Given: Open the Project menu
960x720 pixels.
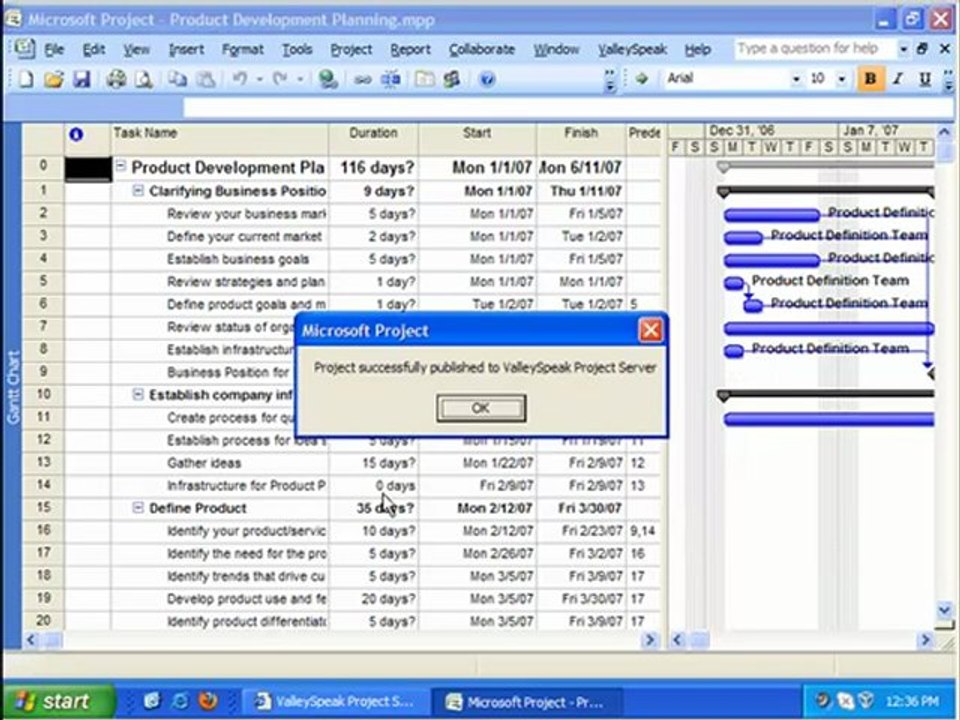Looking at the screenshot, I should 351,50.
